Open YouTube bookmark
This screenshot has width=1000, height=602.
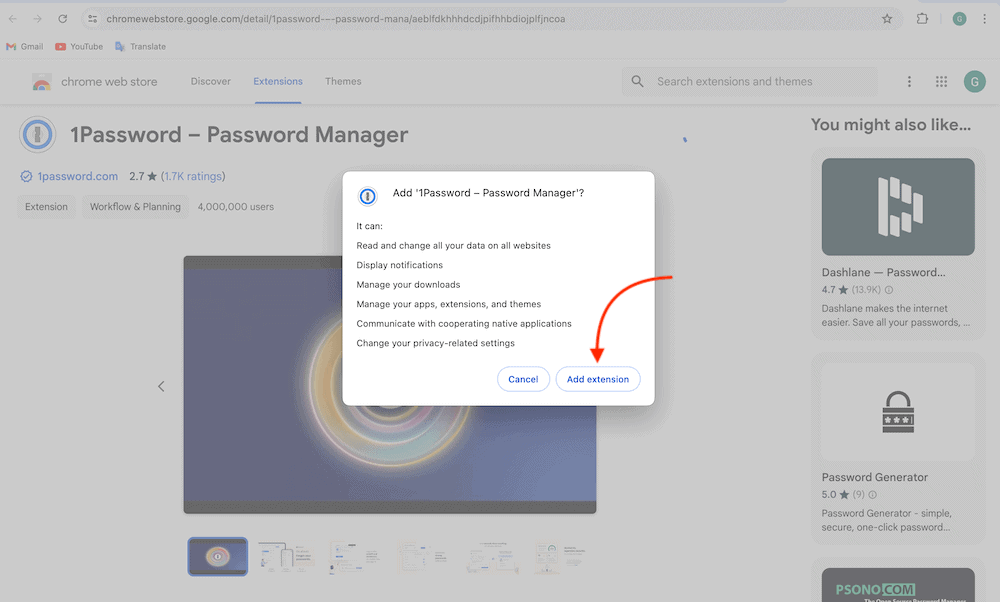pyautogui.click(x=79, y=47)
